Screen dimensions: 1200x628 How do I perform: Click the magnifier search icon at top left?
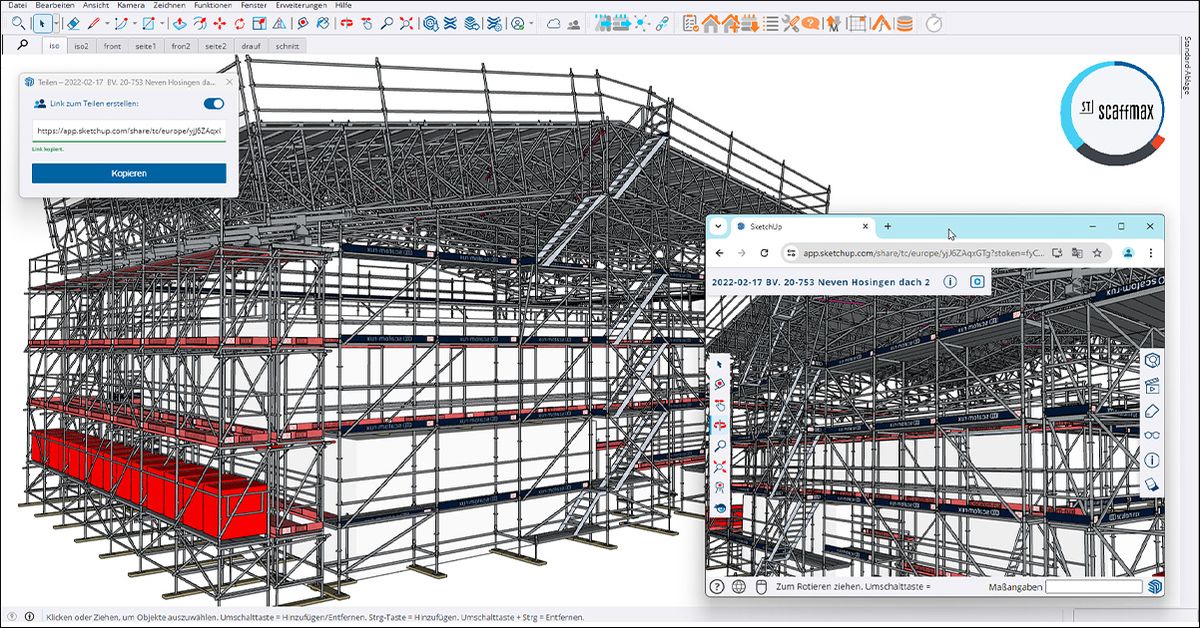point(22,45)
